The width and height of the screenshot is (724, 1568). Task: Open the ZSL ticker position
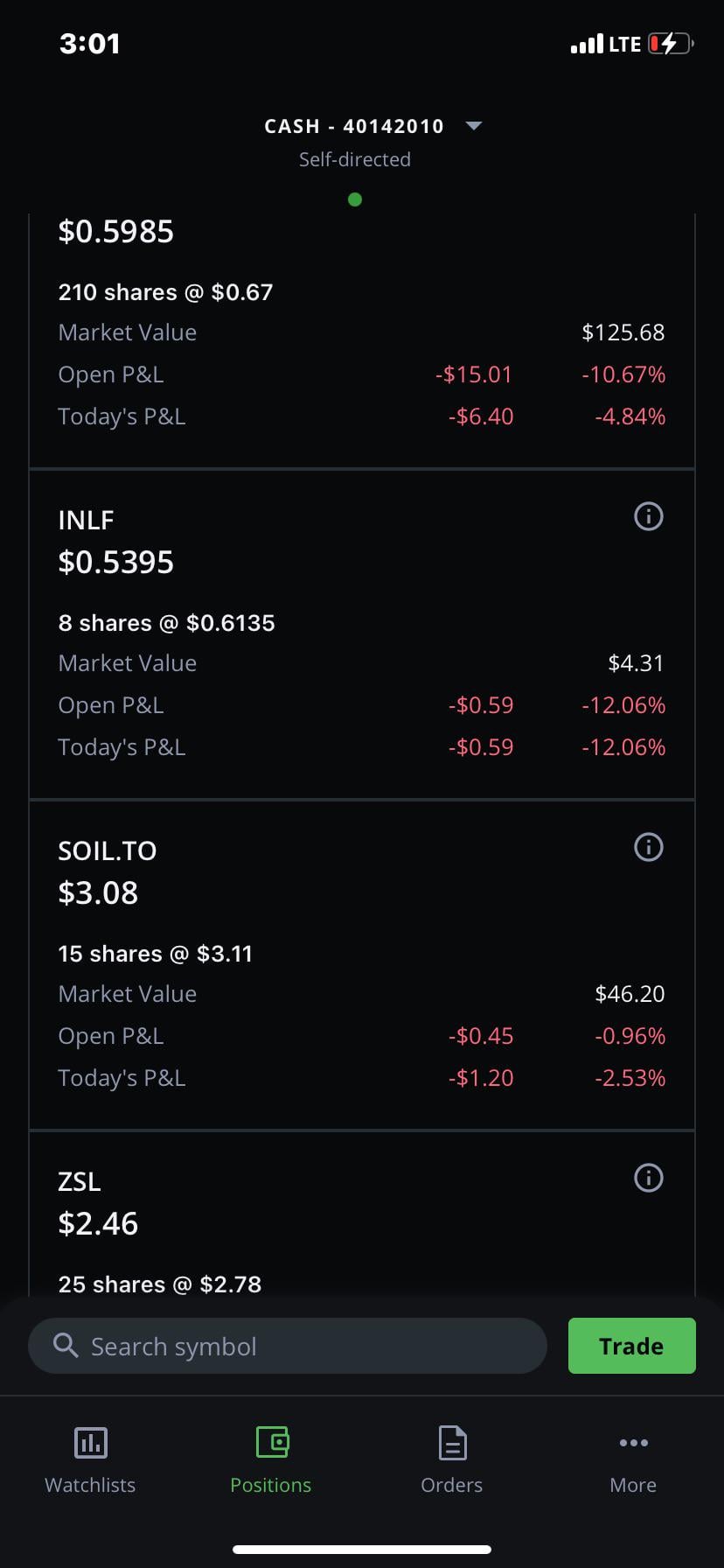tap(80, 1181)
